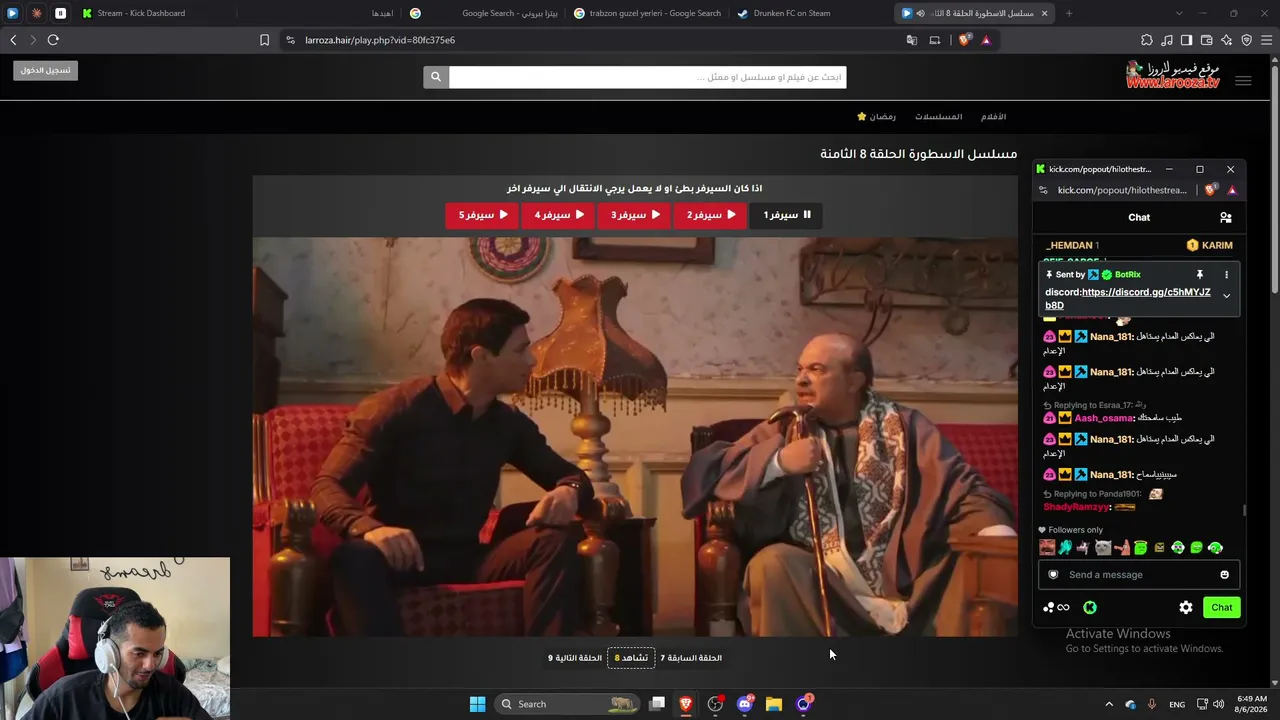The height and width of the screenshot is (720, 1280).
Task: Select server سيرفر 5
Action: pos(482,215)
